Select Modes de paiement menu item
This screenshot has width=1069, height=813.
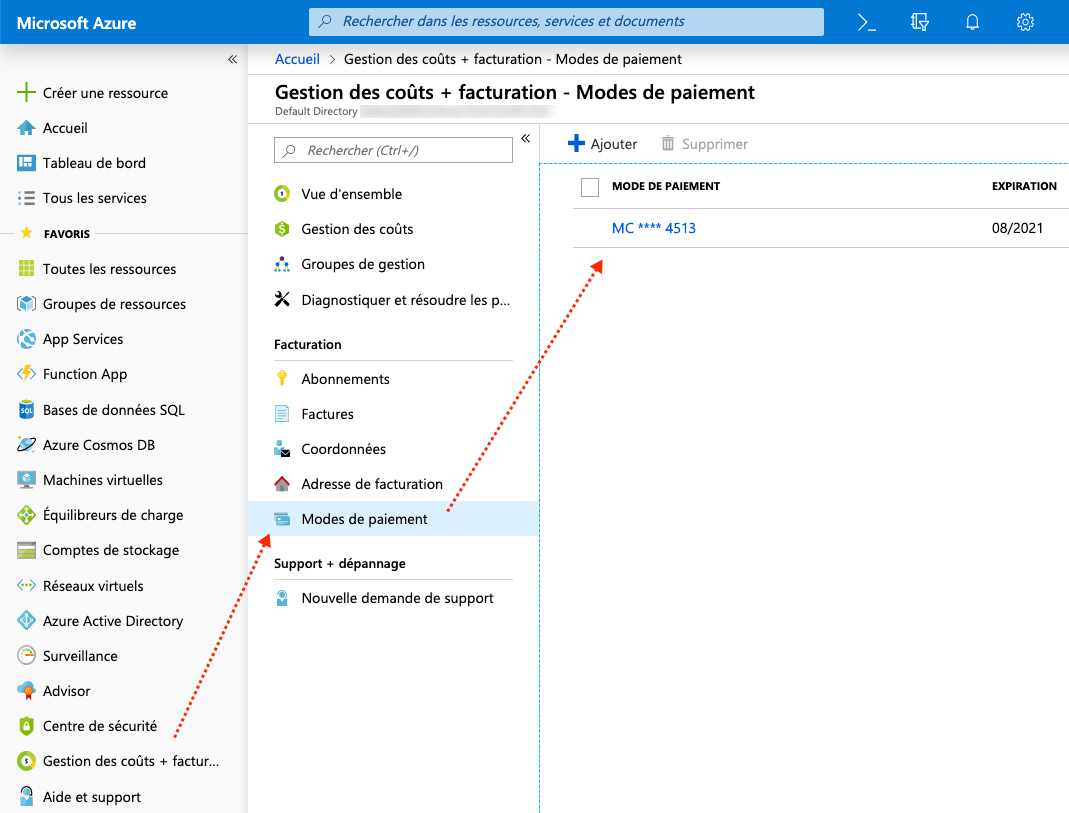pyautogui.click(x=393, y=519)
